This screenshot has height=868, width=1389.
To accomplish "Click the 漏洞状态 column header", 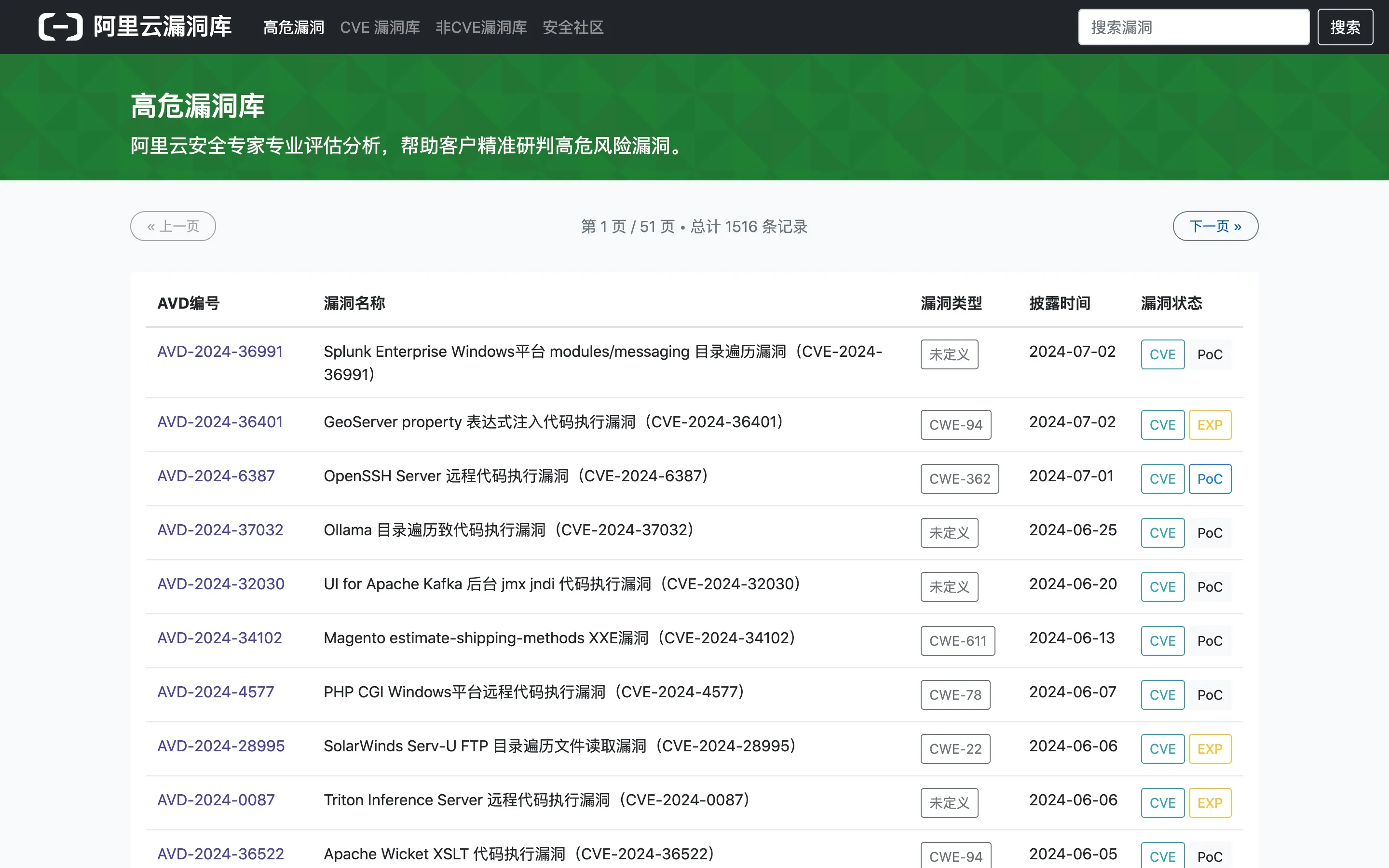I will pos(1171,303).
